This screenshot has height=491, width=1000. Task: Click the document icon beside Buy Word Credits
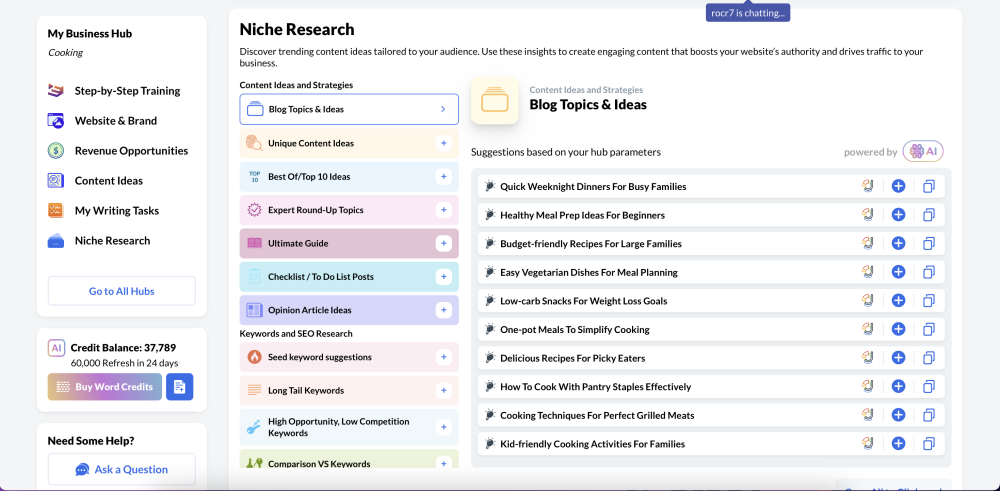pyautogui.click(x=179, y=386)
